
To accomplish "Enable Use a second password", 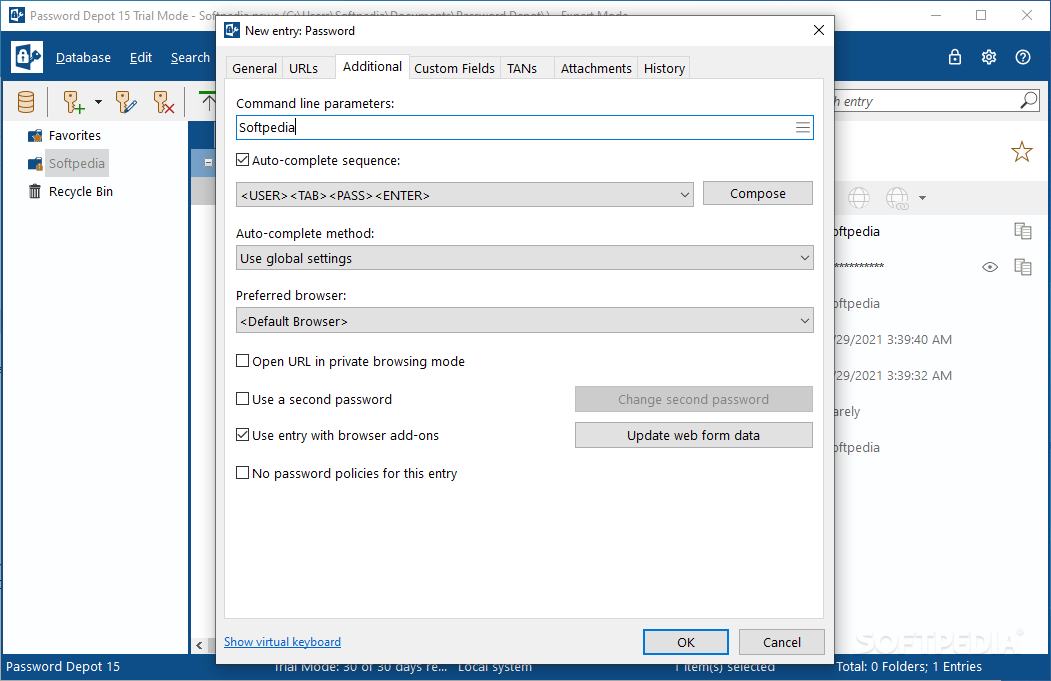I will pyautogui.click(x=243, y=399).
